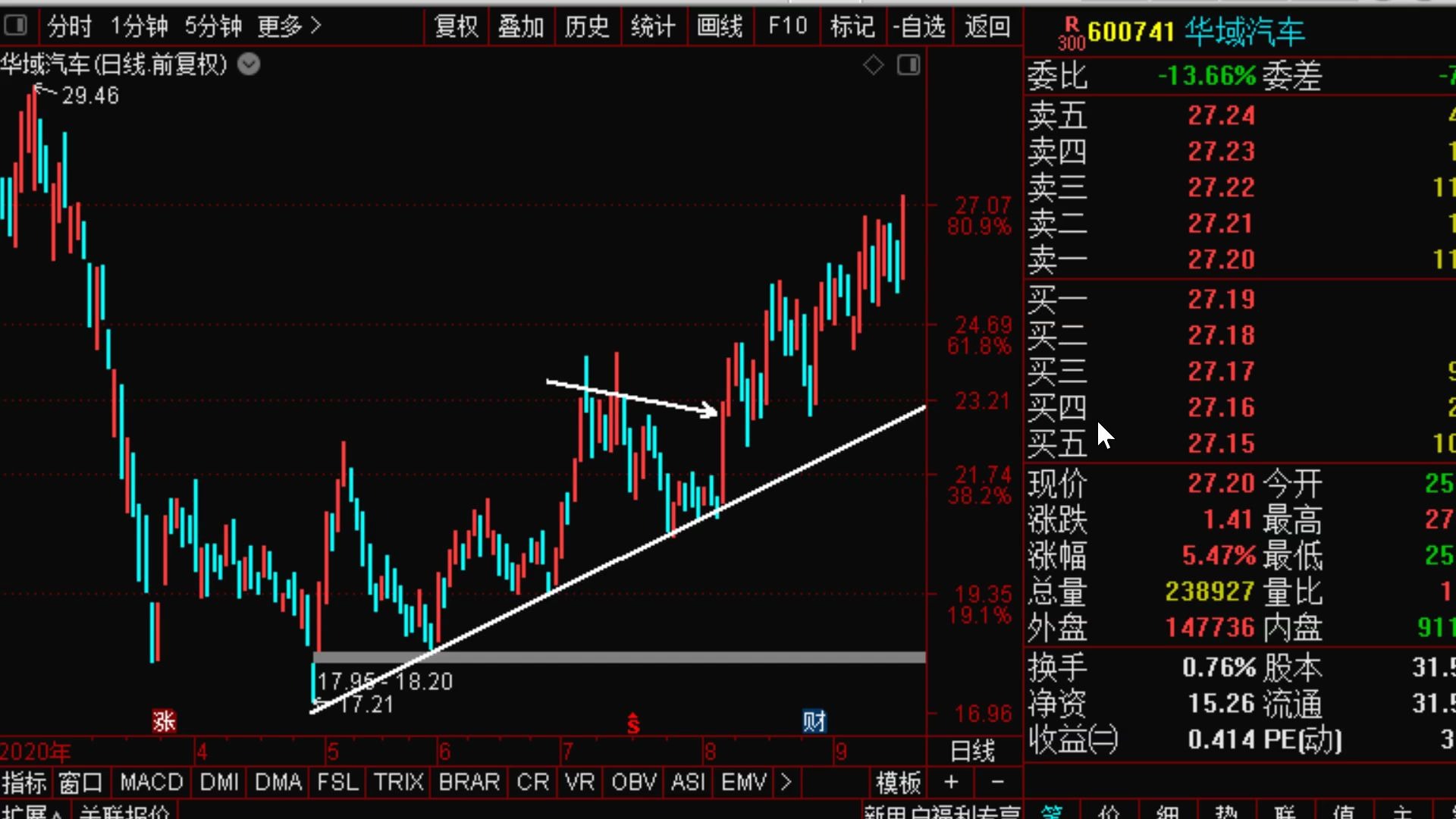Click chart high label 29.46
This screenshot has height=819, width=1456.
pyautogui.click(x=90, y=96)
